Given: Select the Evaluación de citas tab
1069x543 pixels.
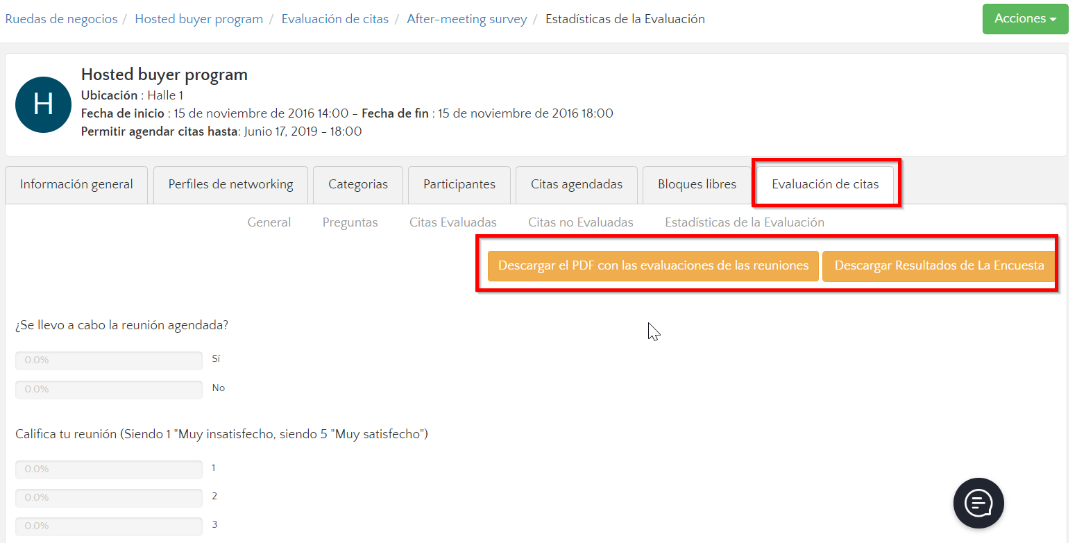Looking at the screenshot, I should pos(825,184).
